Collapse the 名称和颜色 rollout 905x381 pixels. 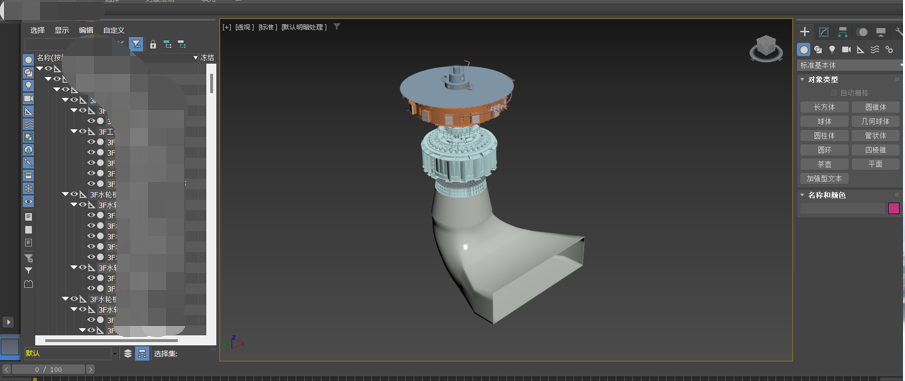coord(803,195)
